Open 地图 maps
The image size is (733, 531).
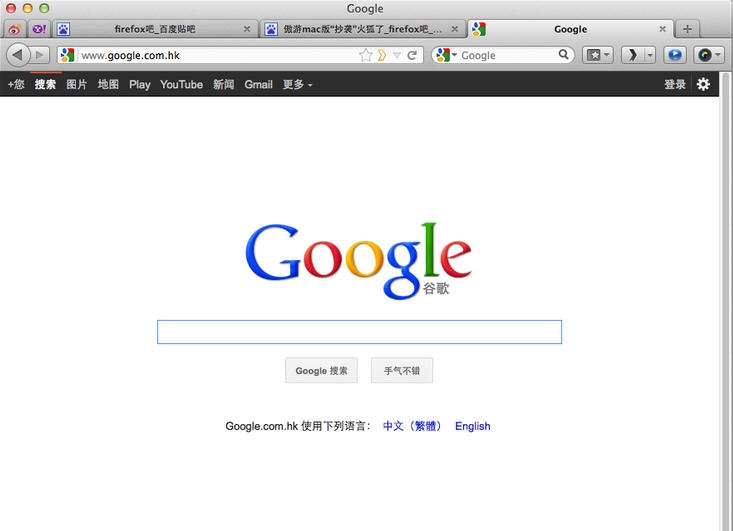108,84
